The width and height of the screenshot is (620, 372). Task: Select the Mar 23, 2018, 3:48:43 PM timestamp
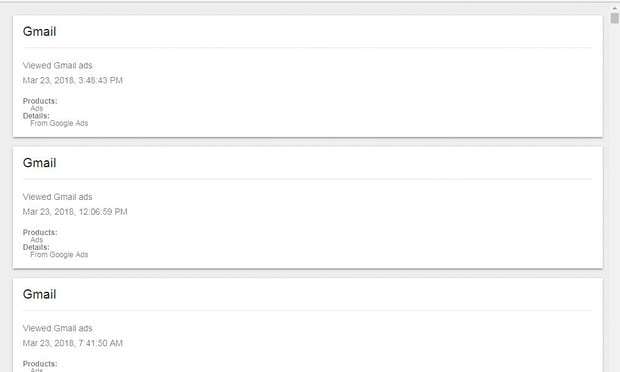tap(73, 80)
